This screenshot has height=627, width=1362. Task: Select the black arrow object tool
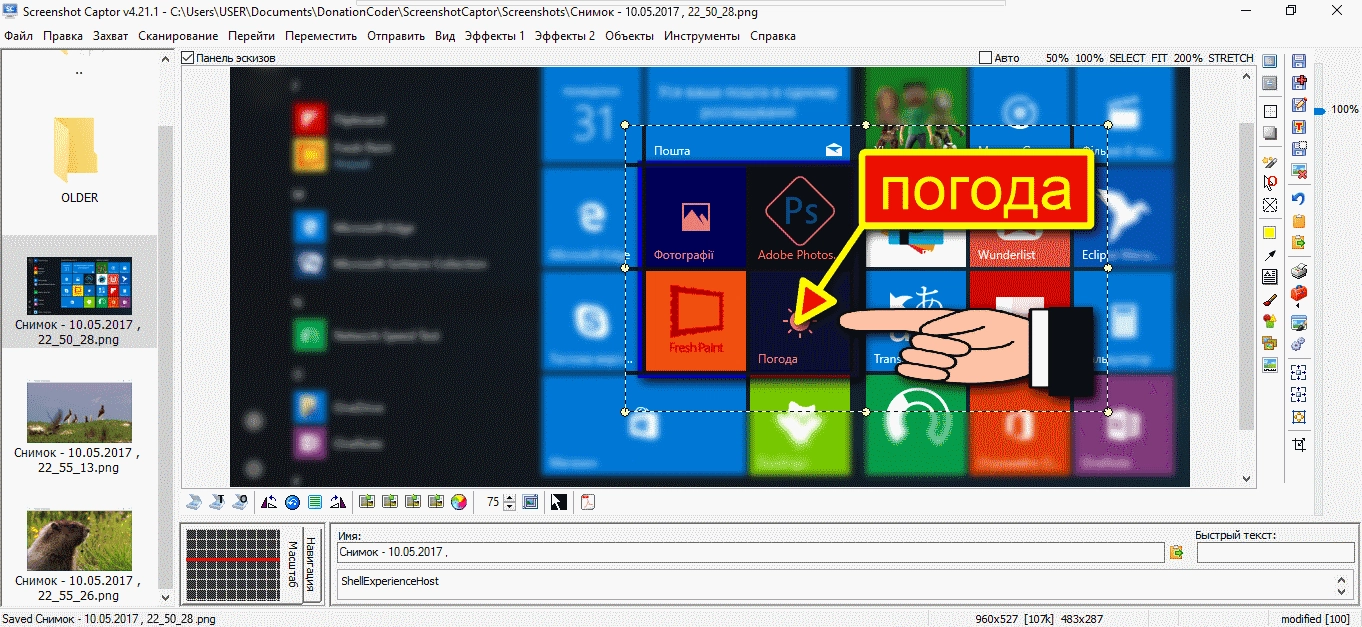tap(1270, 255)
